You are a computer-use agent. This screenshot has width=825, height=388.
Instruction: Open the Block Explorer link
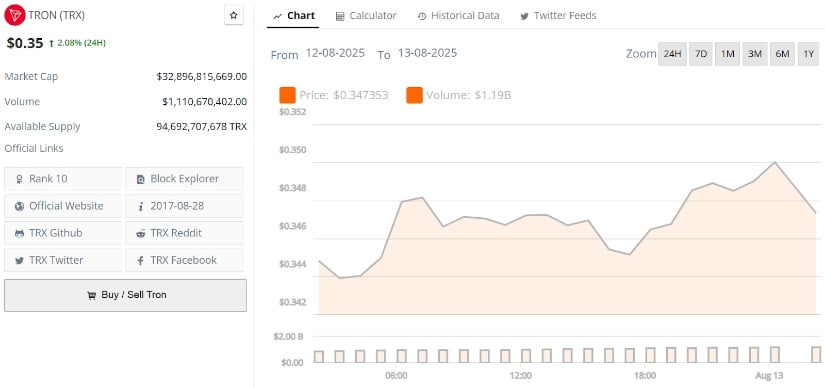click(x=185, y=178)
